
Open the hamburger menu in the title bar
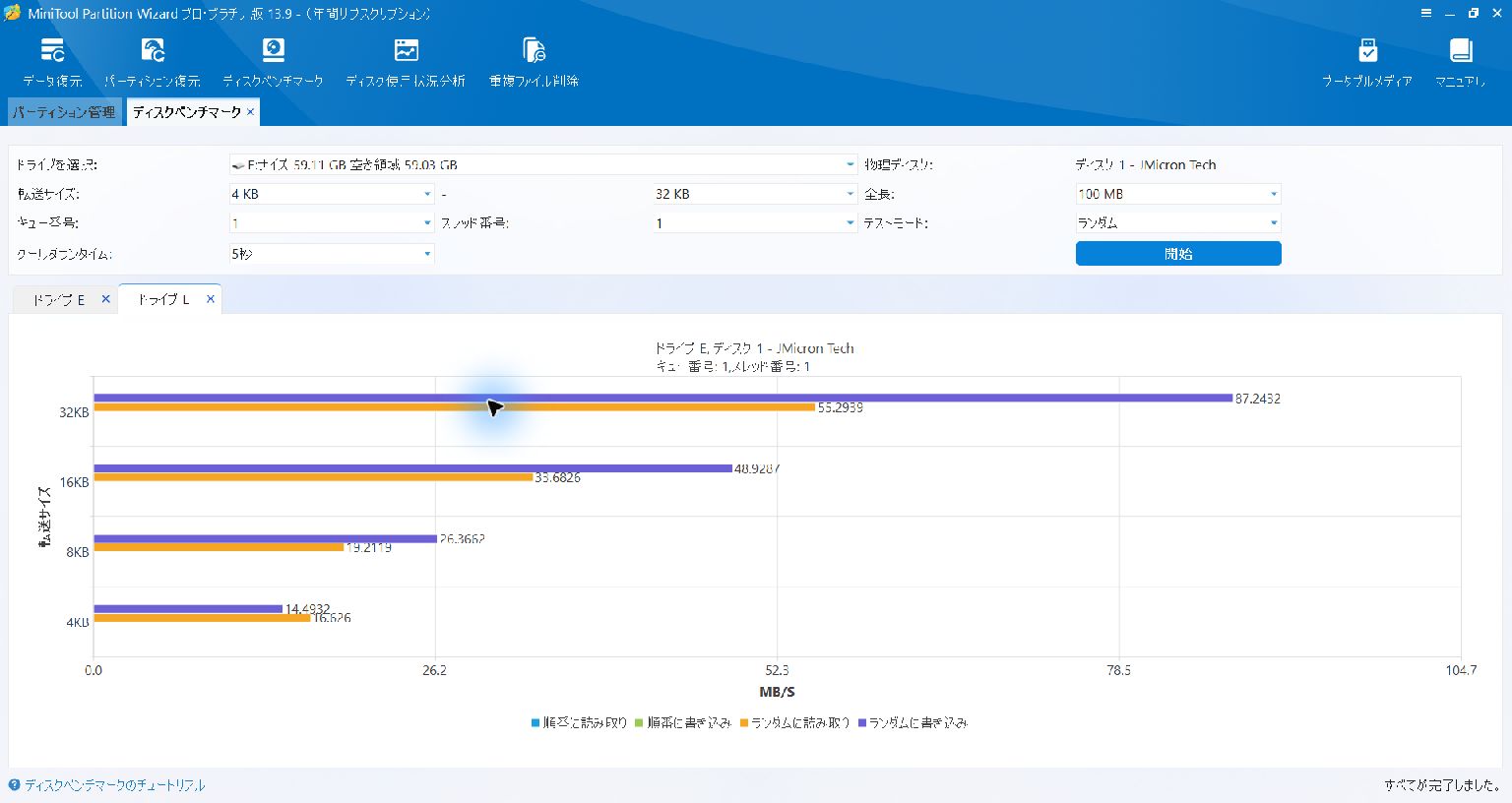point(1426,14)
